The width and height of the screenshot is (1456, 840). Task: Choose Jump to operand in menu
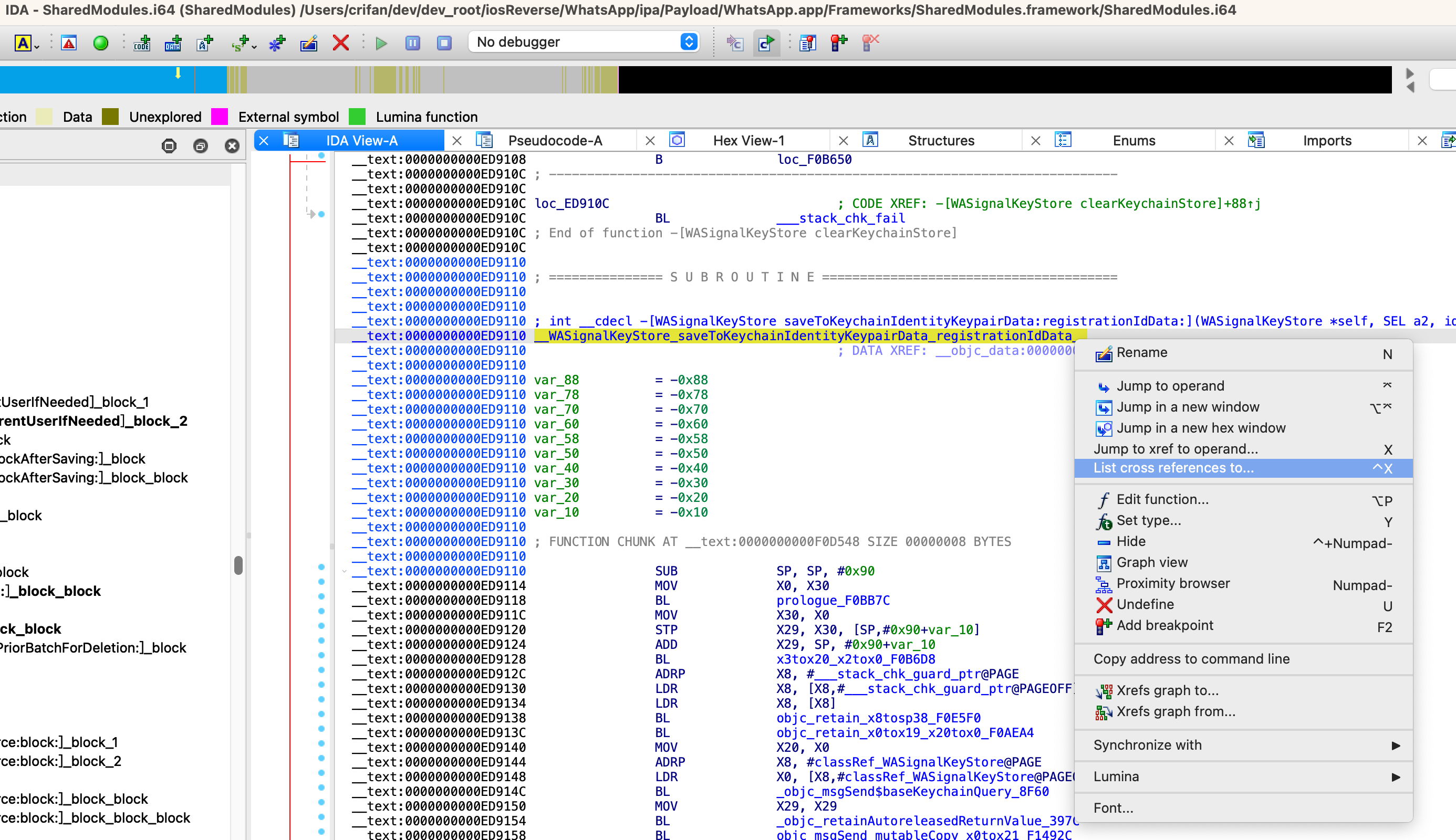(x=1244, y=385)
